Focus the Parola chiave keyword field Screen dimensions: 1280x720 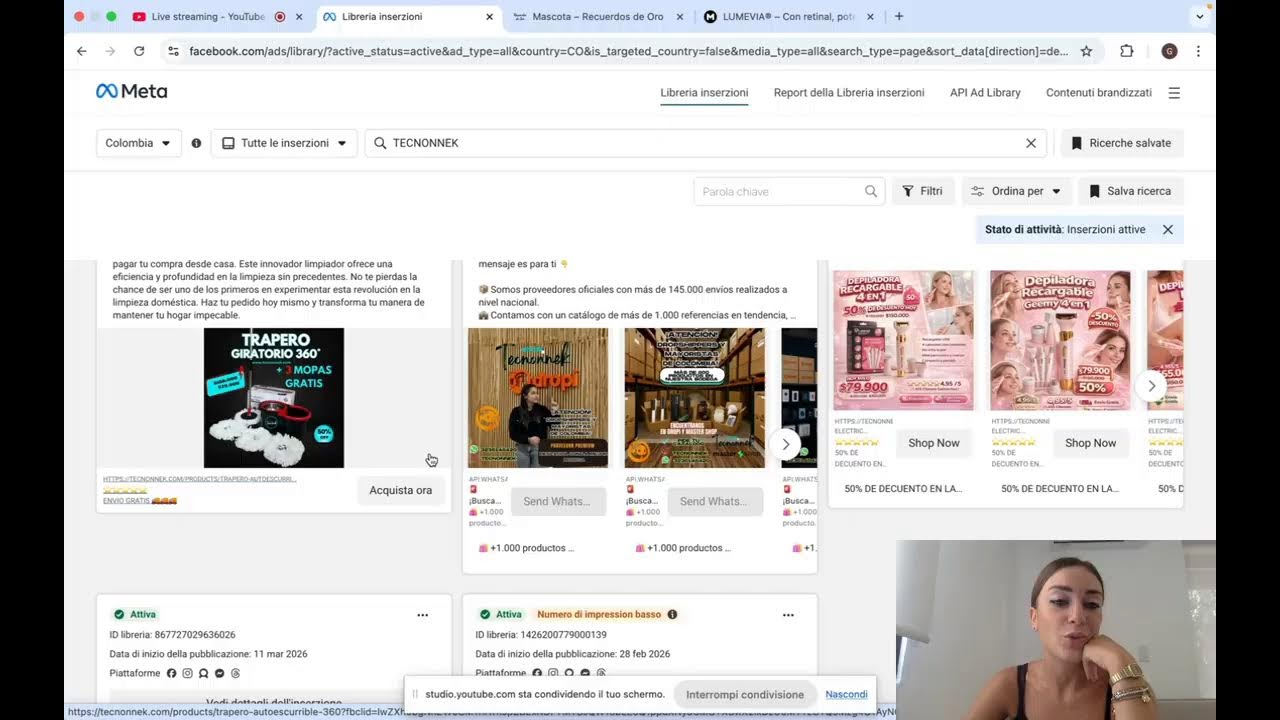coord(789,191)
